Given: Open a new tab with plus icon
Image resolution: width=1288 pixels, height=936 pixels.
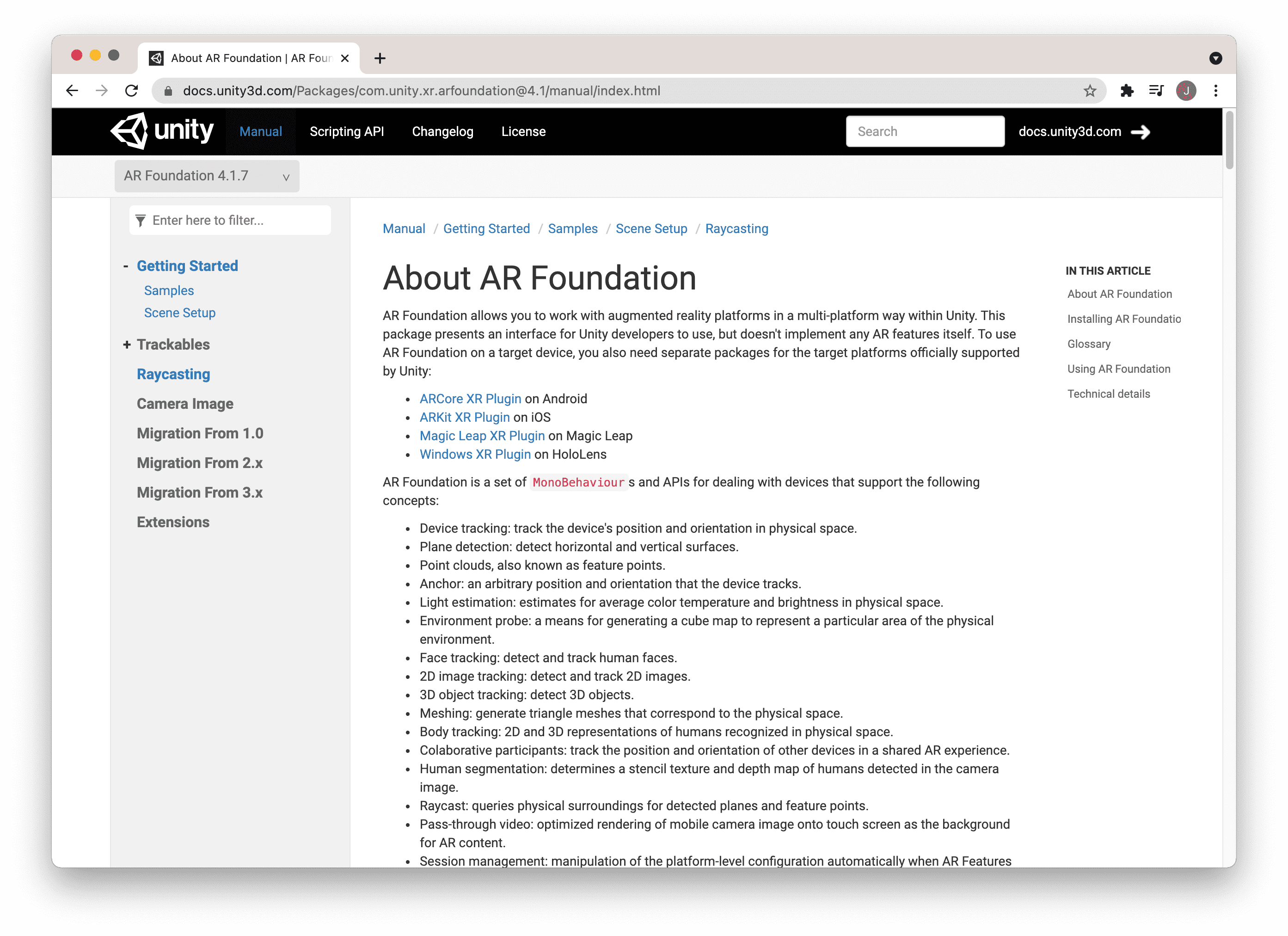Looking at the screenshot, I should pos(380,58).
